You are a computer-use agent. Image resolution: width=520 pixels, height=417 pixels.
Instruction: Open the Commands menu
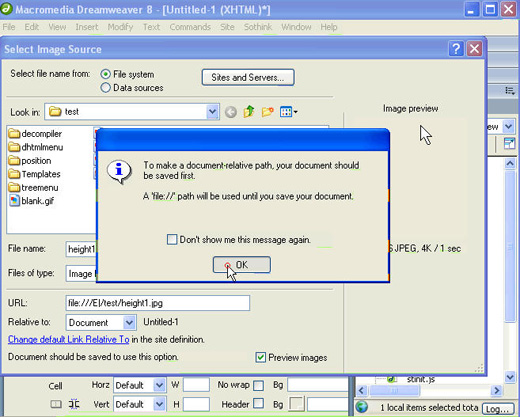click(x=190, y=27)
